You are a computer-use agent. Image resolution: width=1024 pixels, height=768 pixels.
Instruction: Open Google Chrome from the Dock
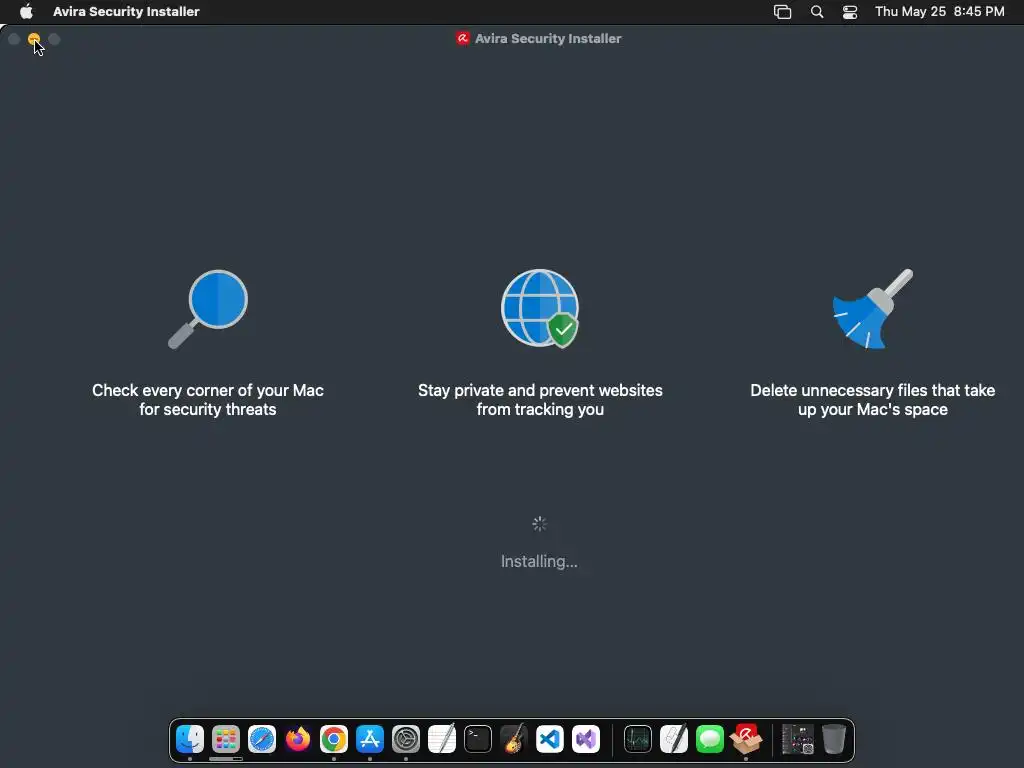[x=334, y=739]
